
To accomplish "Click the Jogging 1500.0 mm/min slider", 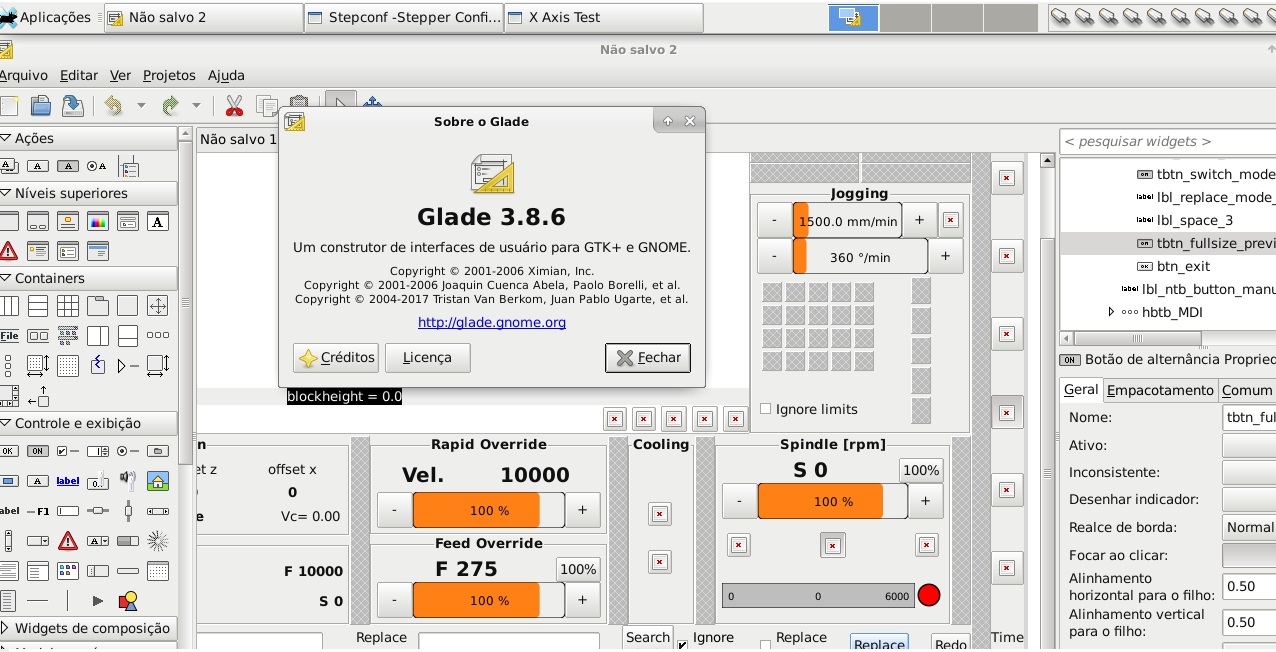I will pyautogui.click(x=848, y=221).
